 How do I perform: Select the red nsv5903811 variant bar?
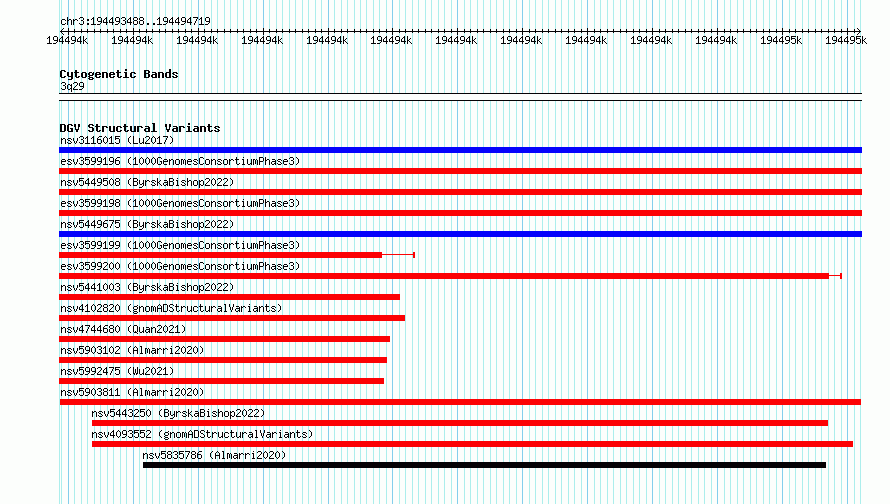click(x=460, y=402)
